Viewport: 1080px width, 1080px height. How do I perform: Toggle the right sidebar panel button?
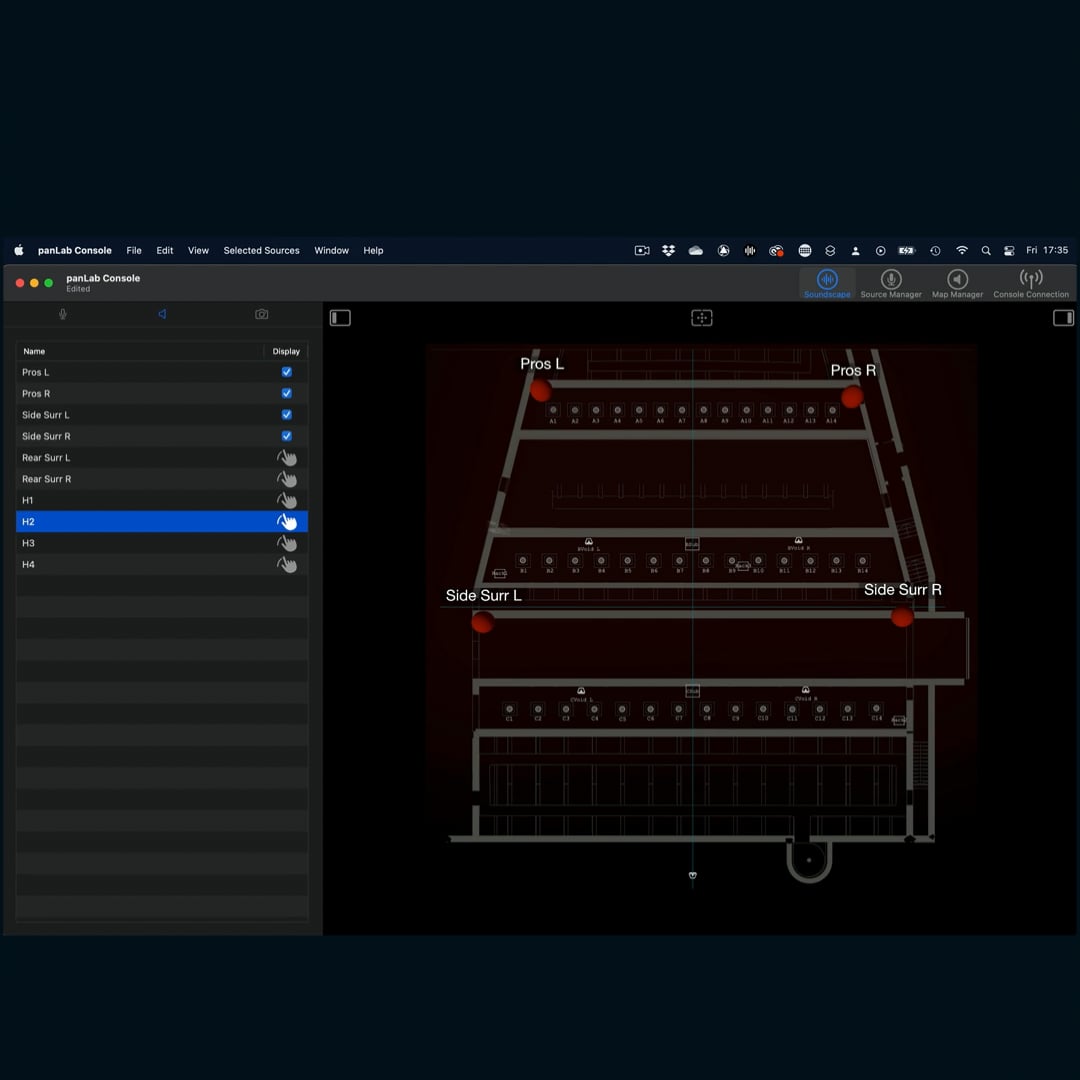(1063, 318)
